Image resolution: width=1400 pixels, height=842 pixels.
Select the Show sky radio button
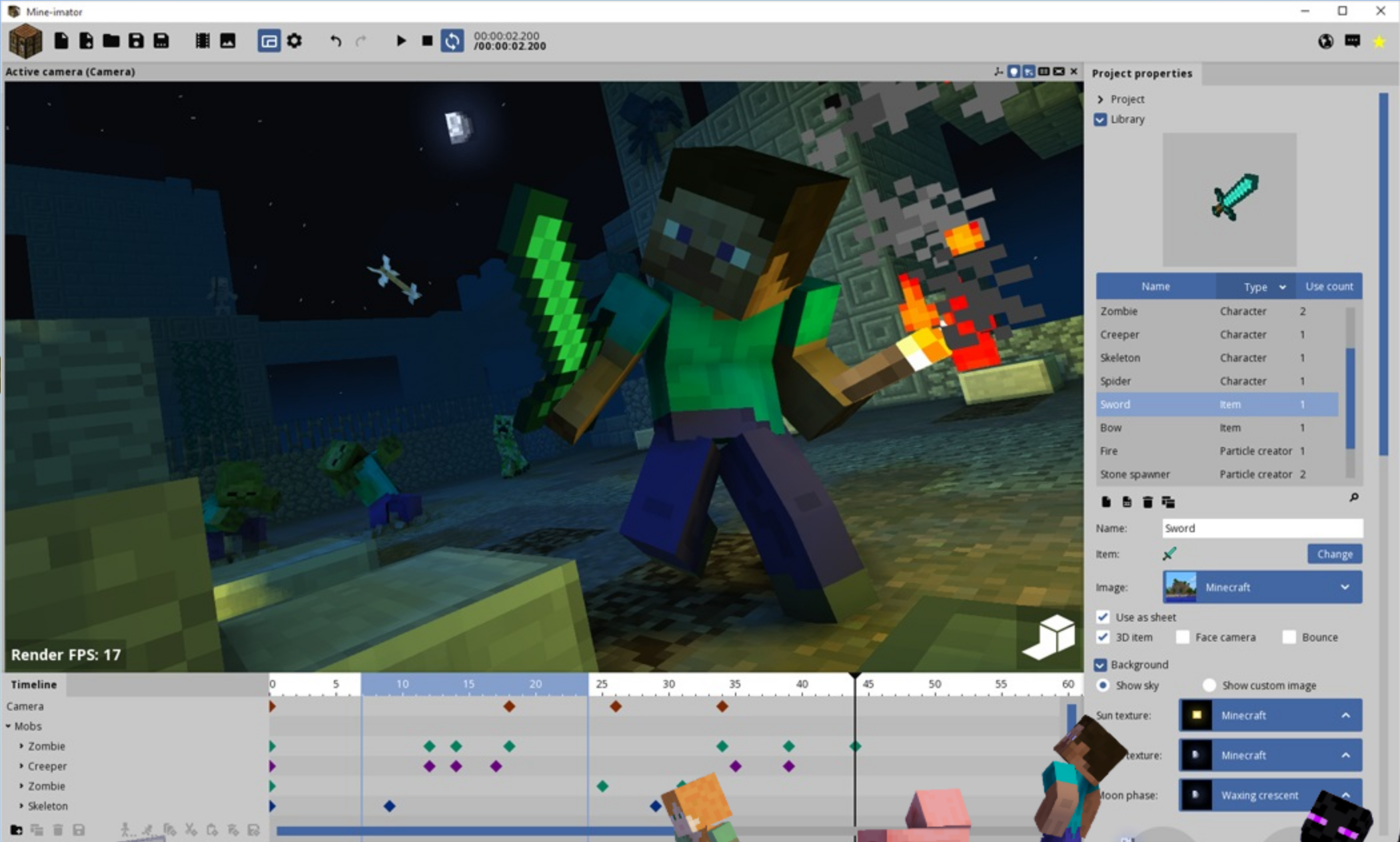pos(1103,685)
